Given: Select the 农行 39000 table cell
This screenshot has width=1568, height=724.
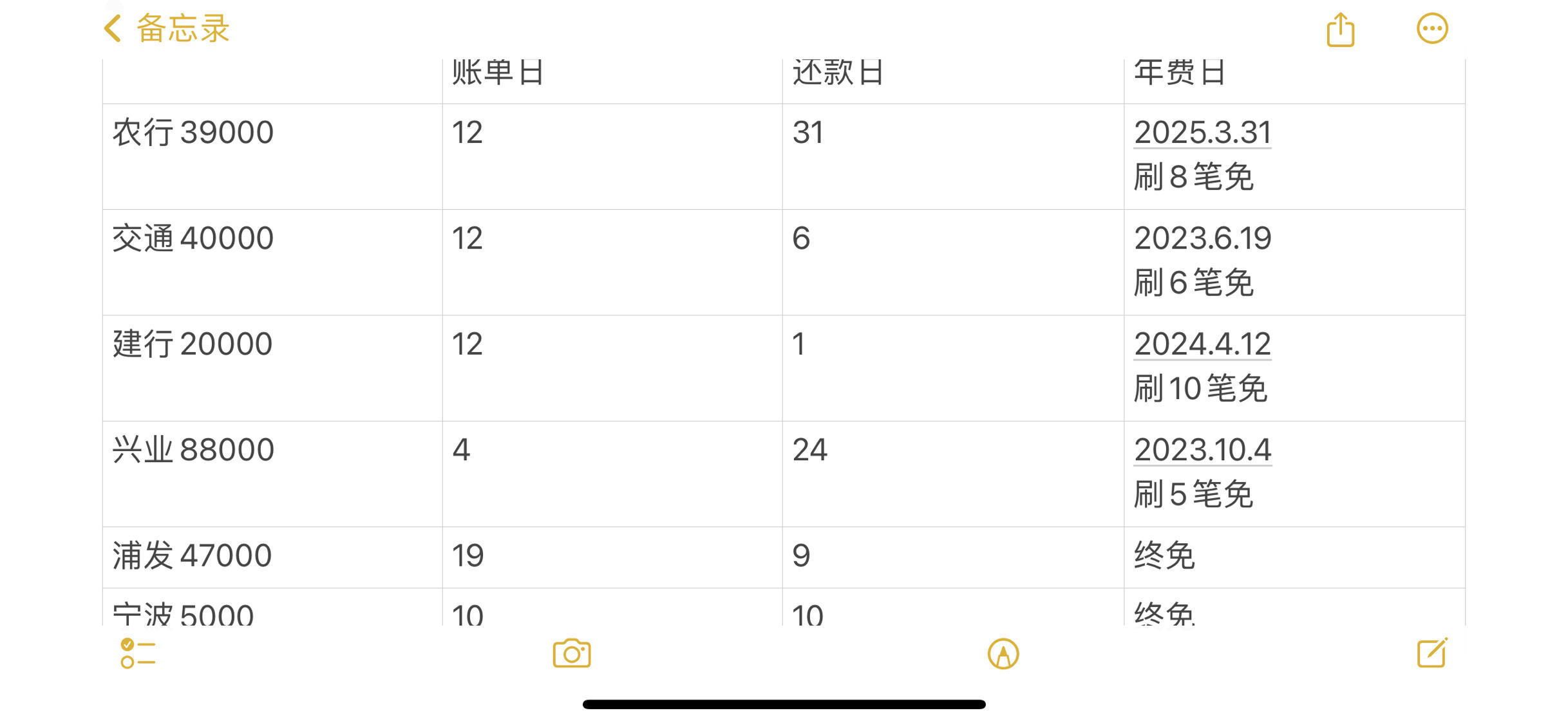Looking at the screenshot, I should 272,156.
